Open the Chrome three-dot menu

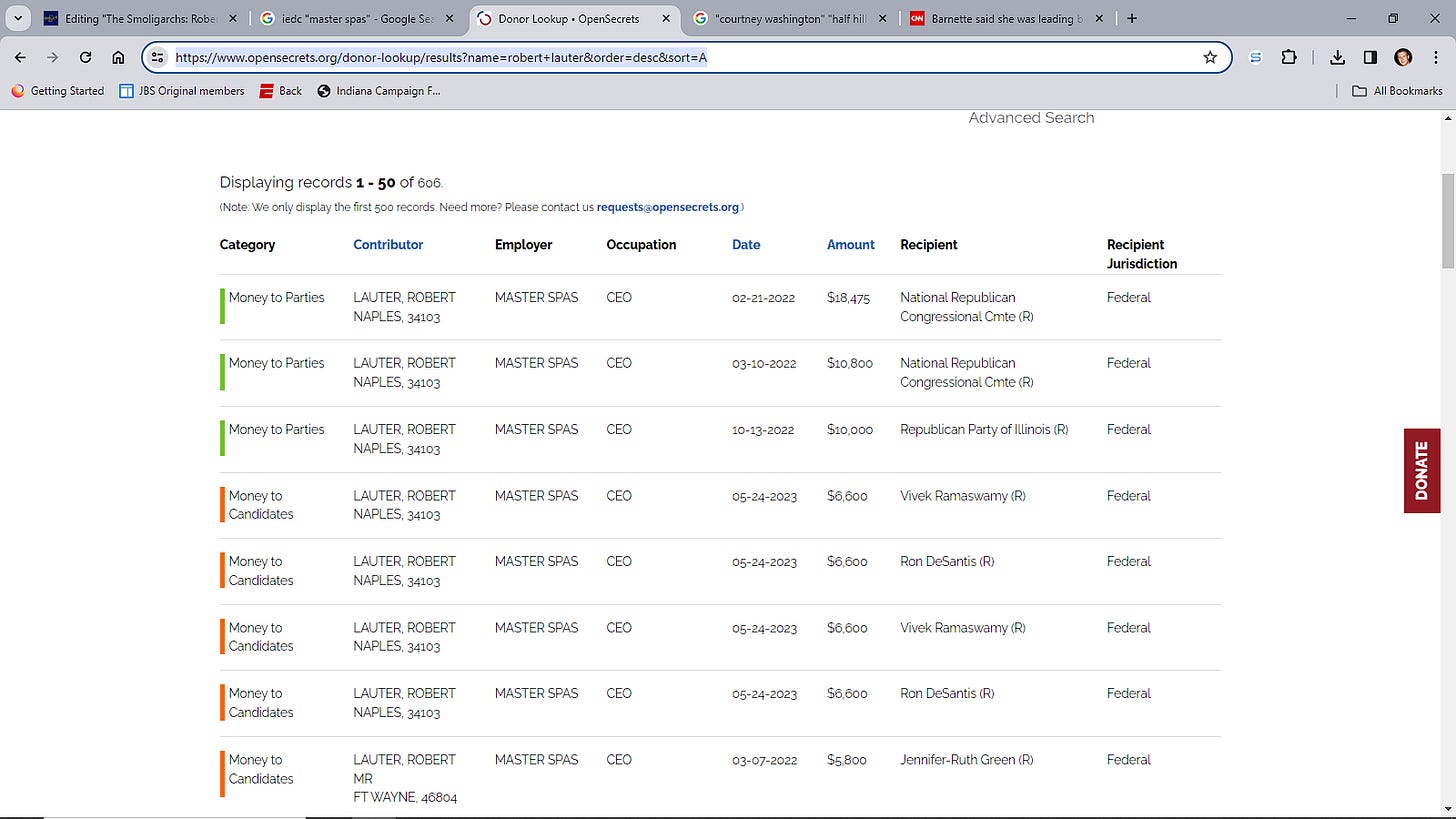click(x=1435, y=58)
